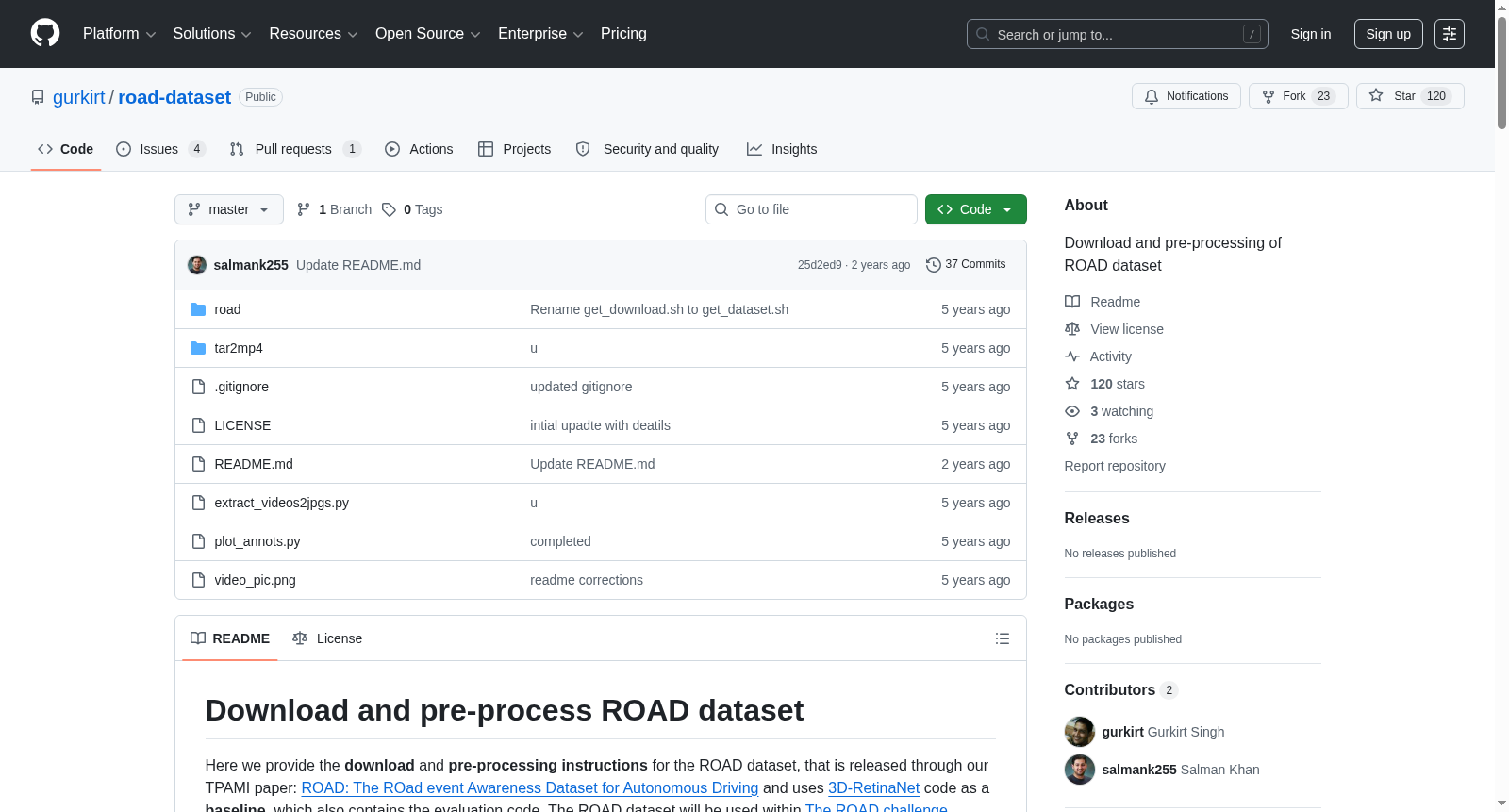Screen dimensions: 1509x812
Task: Click salmank255 avatar in commit bar
Action: coord(197,265)
